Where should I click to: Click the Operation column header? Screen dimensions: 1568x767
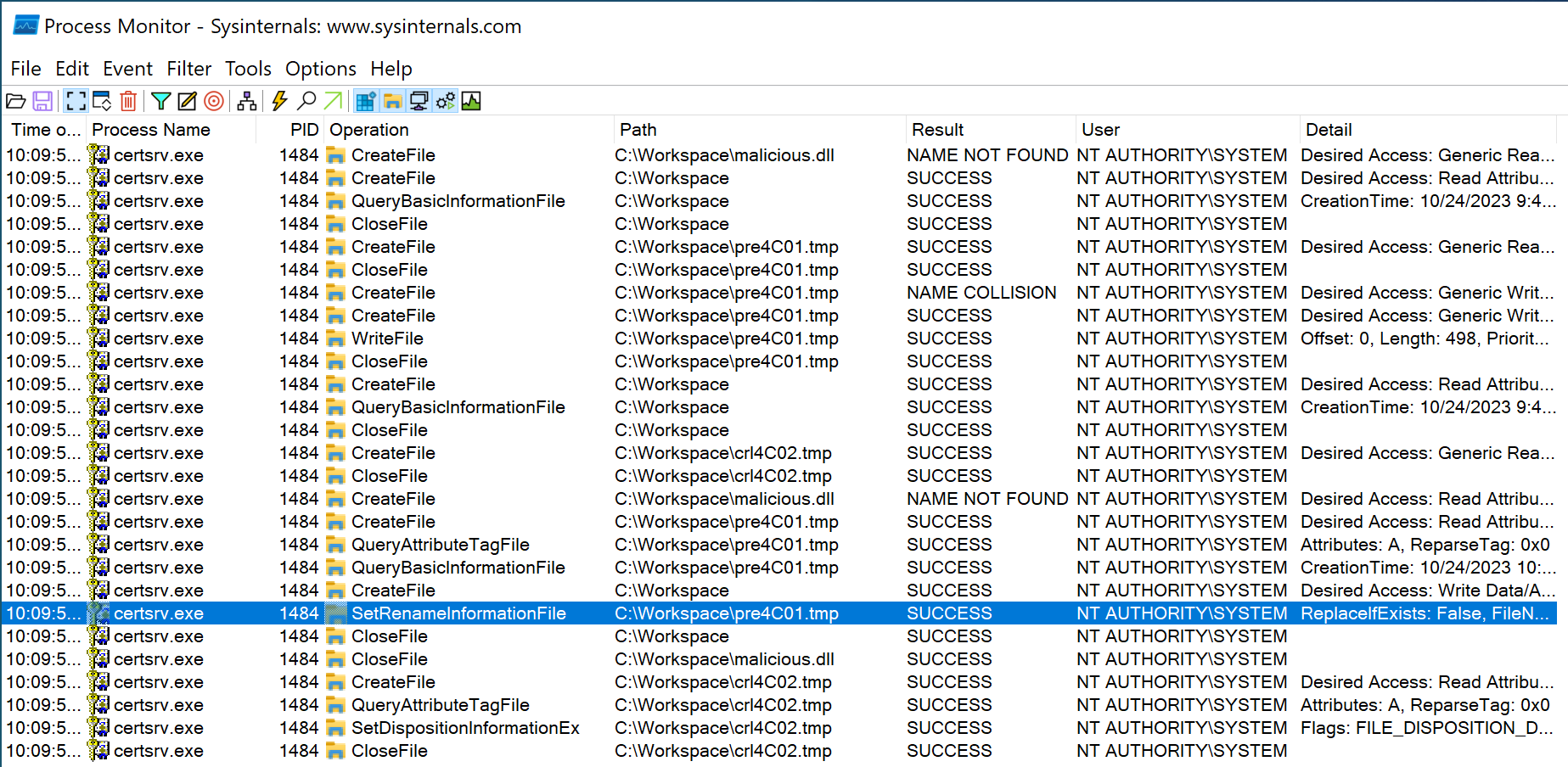point(469,130)
